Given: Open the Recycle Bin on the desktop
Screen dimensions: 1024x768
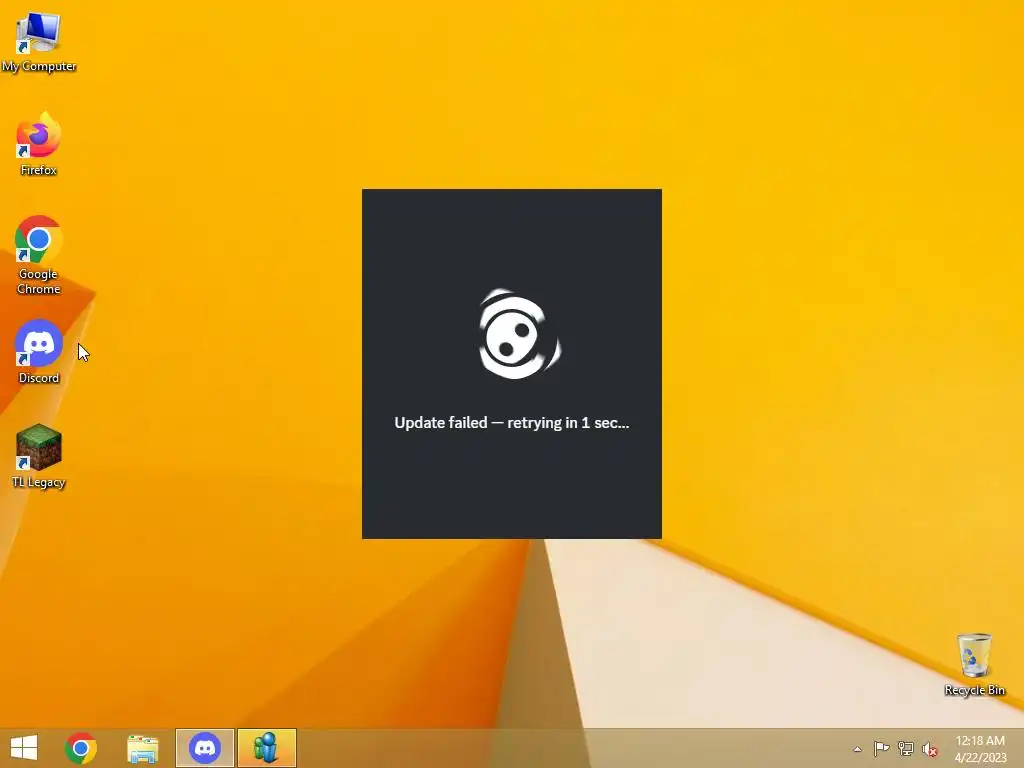Looking at the screenshot, I should [974, 664].
